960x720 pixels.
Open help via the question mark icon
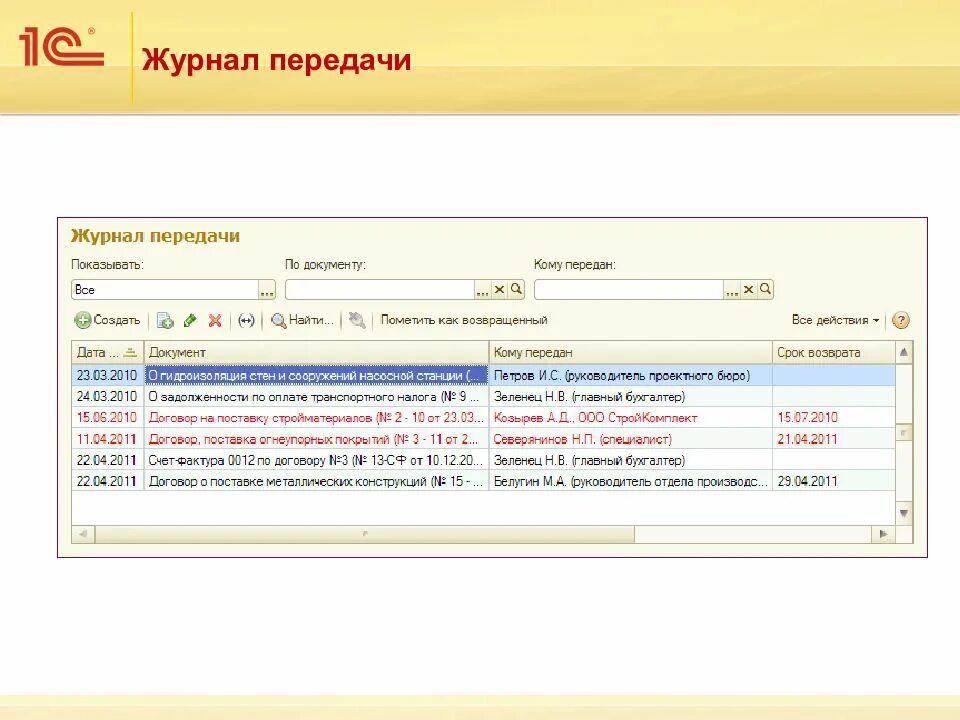(x=899, y=320)
